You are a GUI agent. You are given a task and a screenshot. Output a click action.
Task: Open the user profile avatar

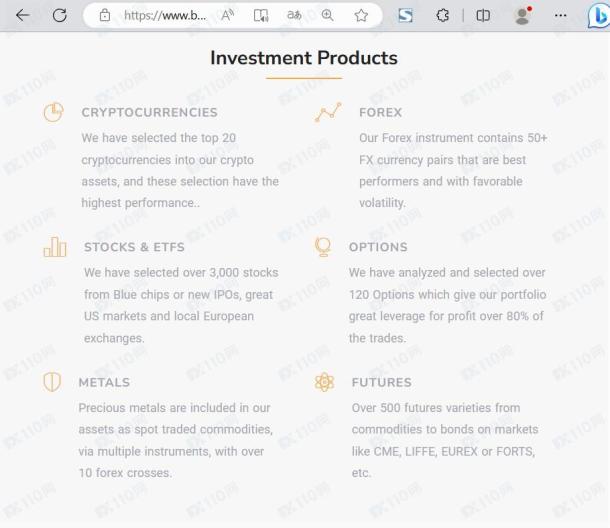pos(522,16)
